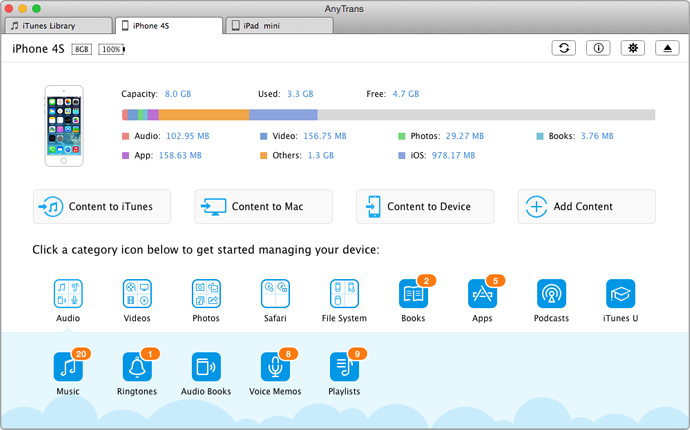Click the orange Others storage bar segment
Screen dimensions: 690x430
click(x=204, y=115)
